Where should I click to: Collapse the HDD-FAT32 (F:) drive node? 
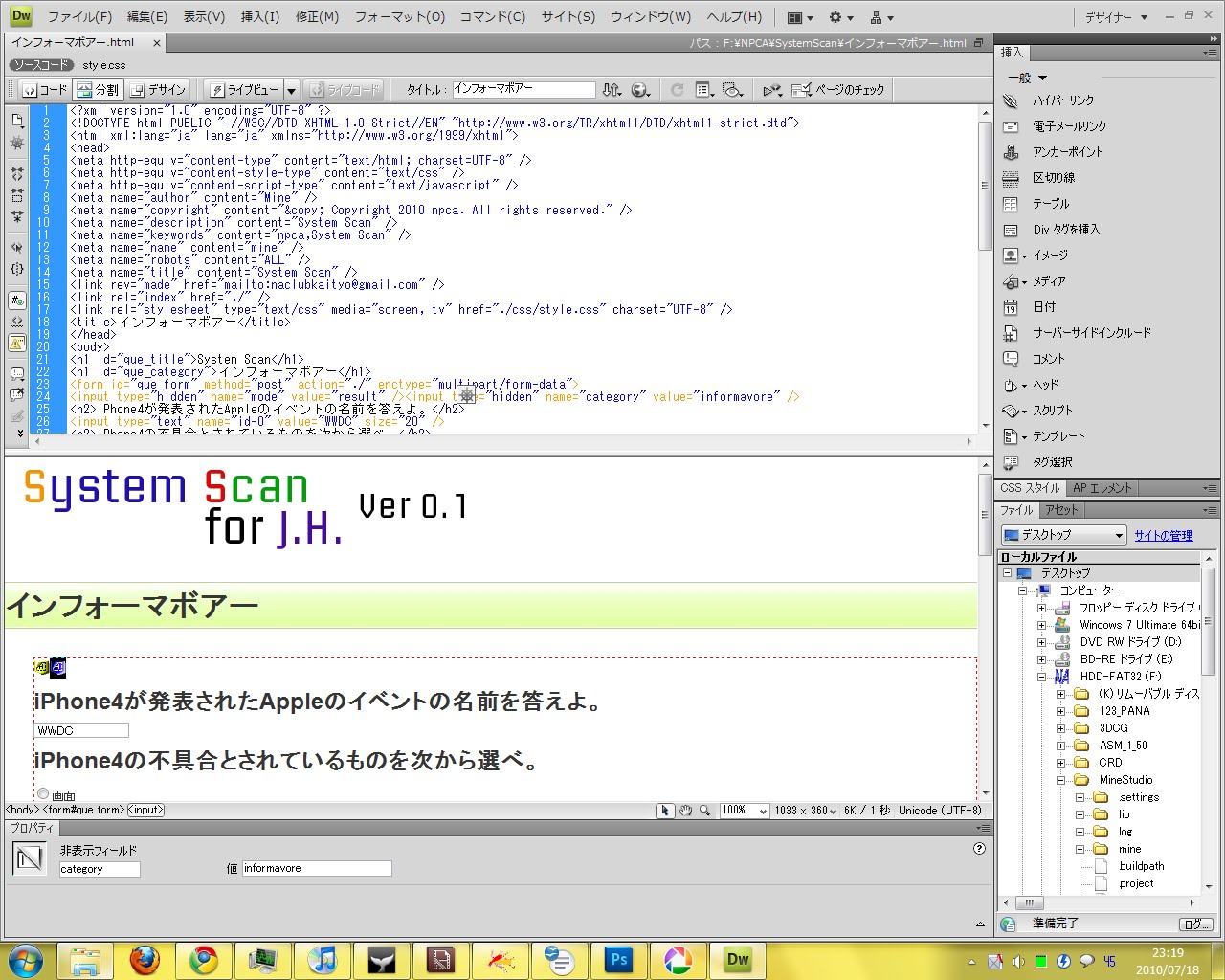(x=1041, y=677)
